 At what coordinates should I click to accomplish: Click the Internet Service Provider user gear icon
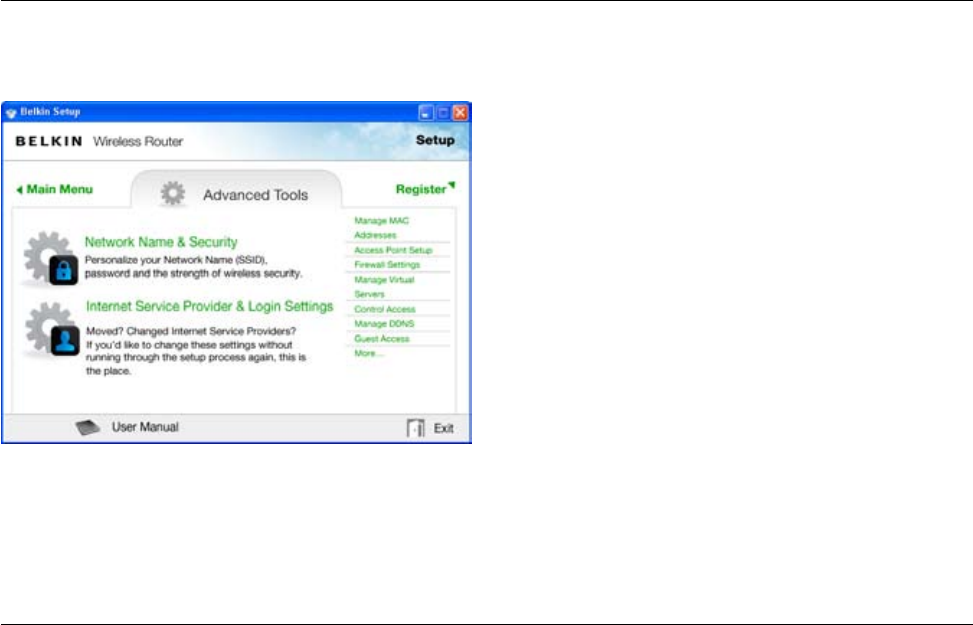point(52,329)
